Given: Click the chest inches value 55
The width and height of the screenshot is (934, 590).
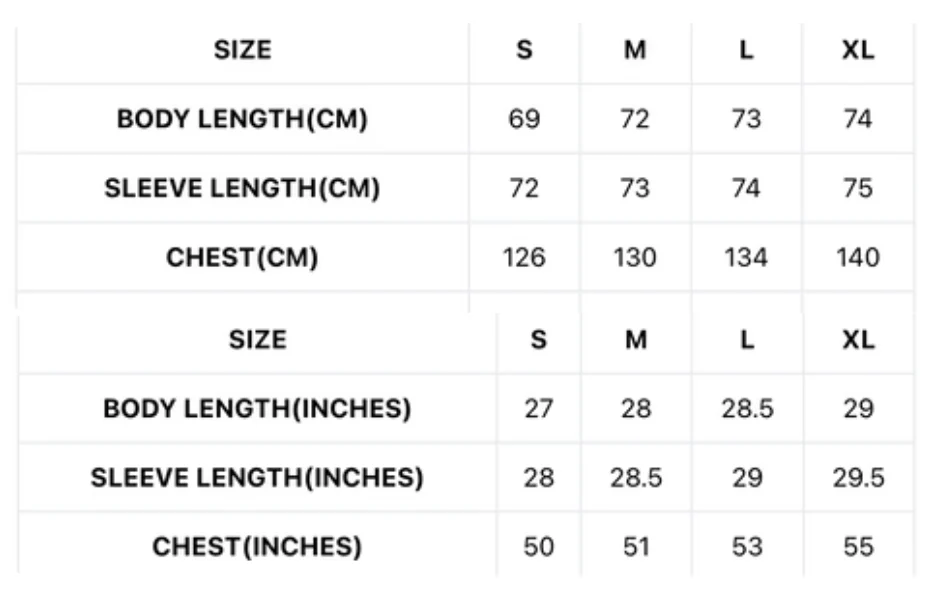Looking at the screenshot, I should [858, 547].
